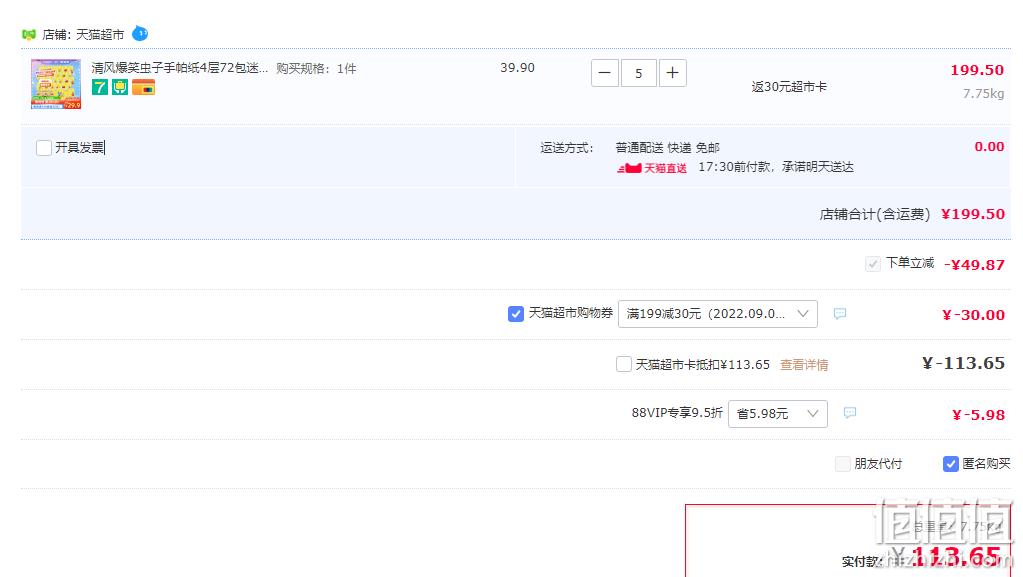
Task: Click the -¥49.87 order discount amount
Action: tap(974, 265)
